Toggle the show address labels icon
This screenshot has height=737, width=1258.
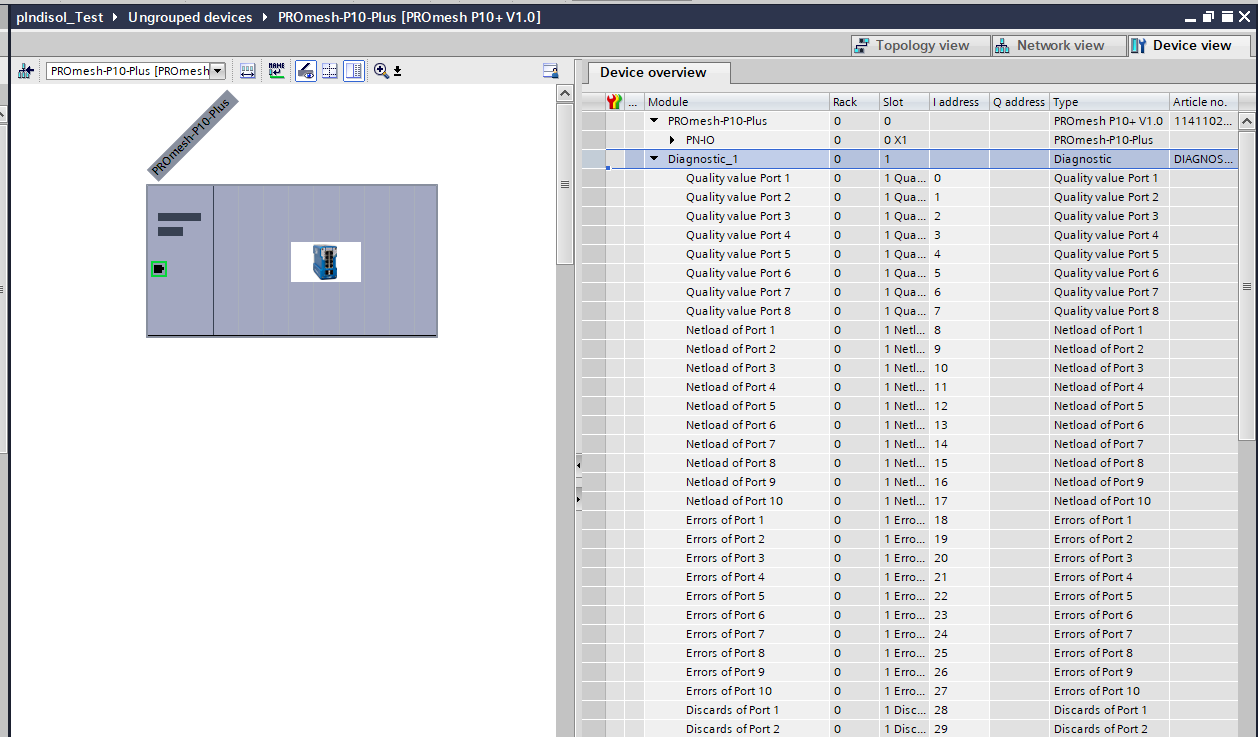pyautogui.click(x=306, y=71)
